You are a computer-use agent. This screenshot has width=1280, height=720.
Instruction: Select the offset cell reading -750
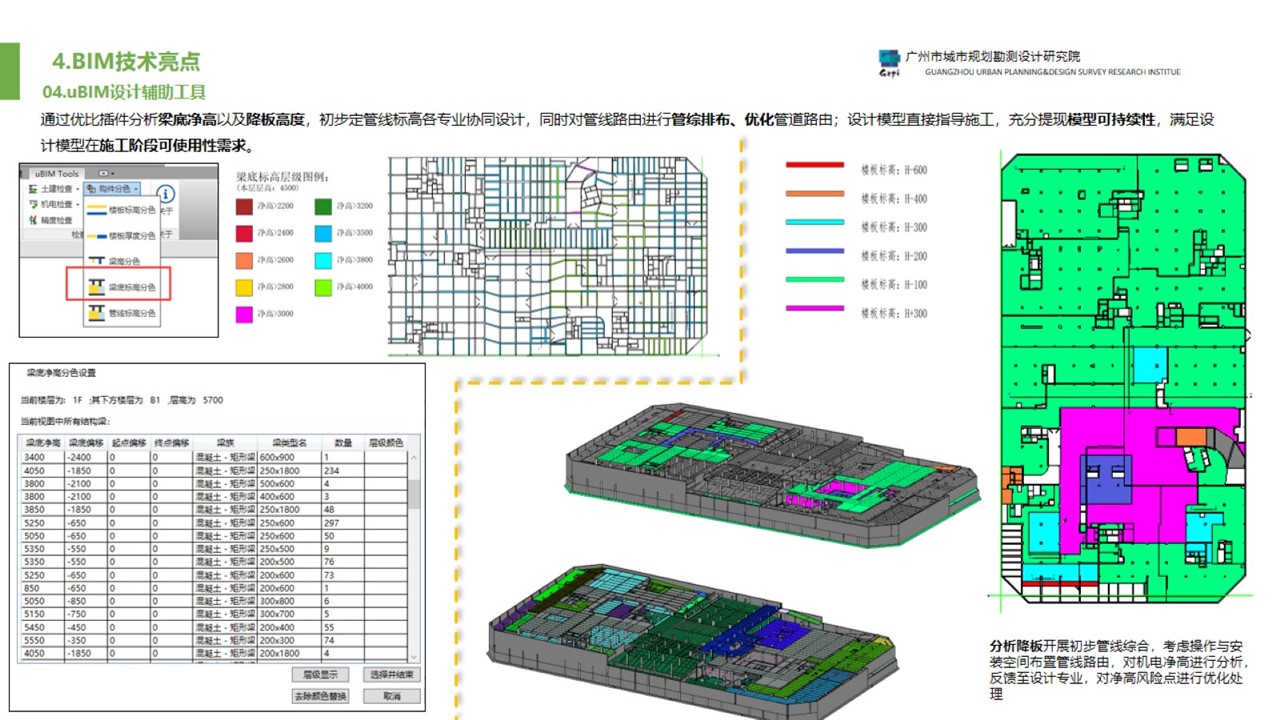pyautogui.click(x=86, y=614)
